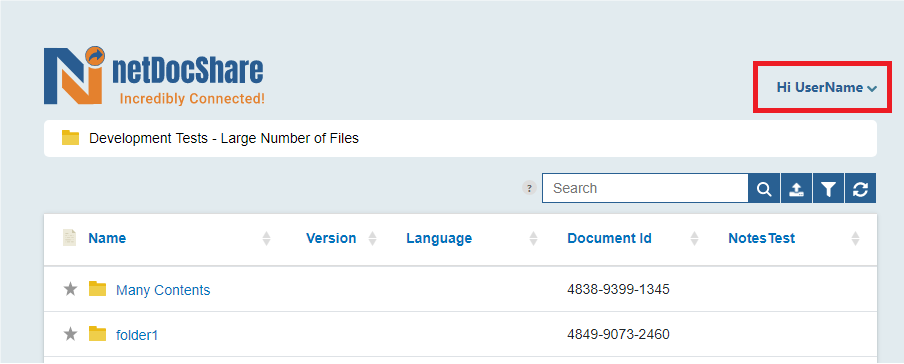Click the search help question mark icon
Viewport: 904px width, 364px height.
pos(529,188)
